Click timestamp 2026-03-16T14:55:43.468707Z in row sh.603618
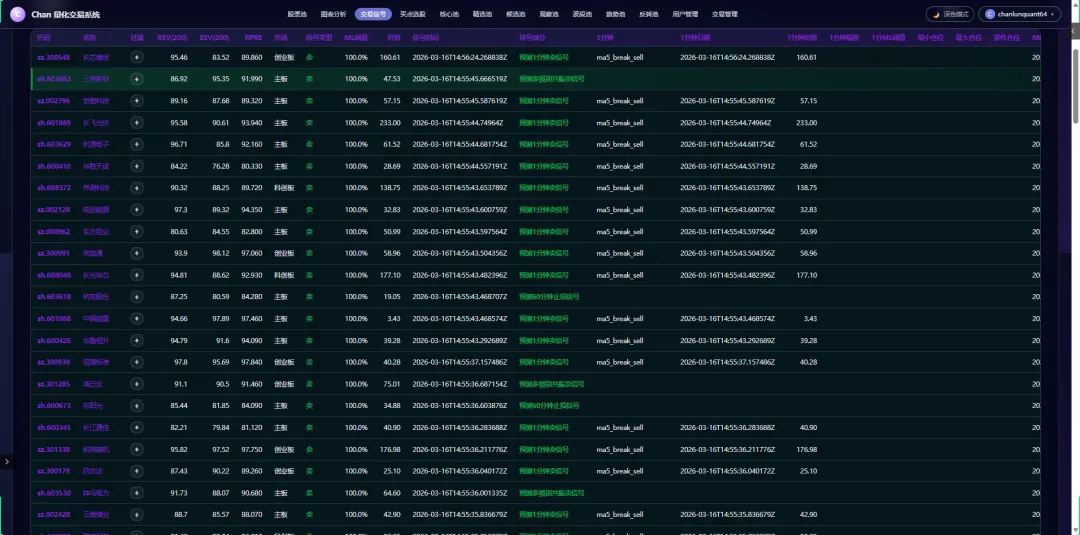Viewport: 1080px width, 535px height. (x=459, y=297)
